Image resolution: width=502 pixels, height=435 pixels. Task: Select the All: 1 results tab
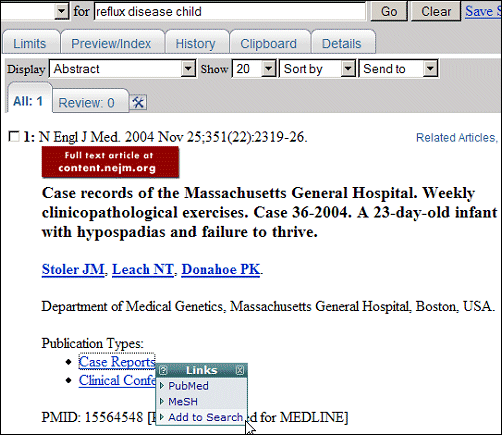pyautogui.click(x=28, y=101)
